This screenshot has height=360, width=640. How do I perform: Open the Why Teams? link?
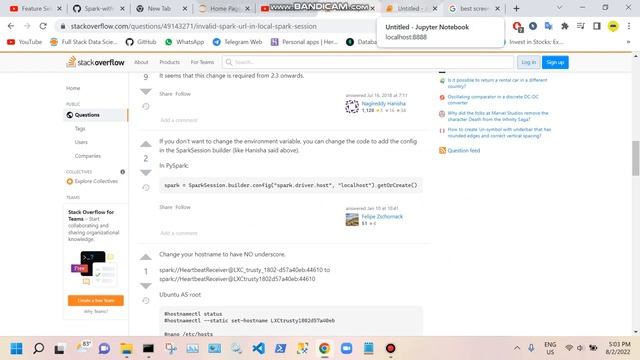(x=96, y=311)
